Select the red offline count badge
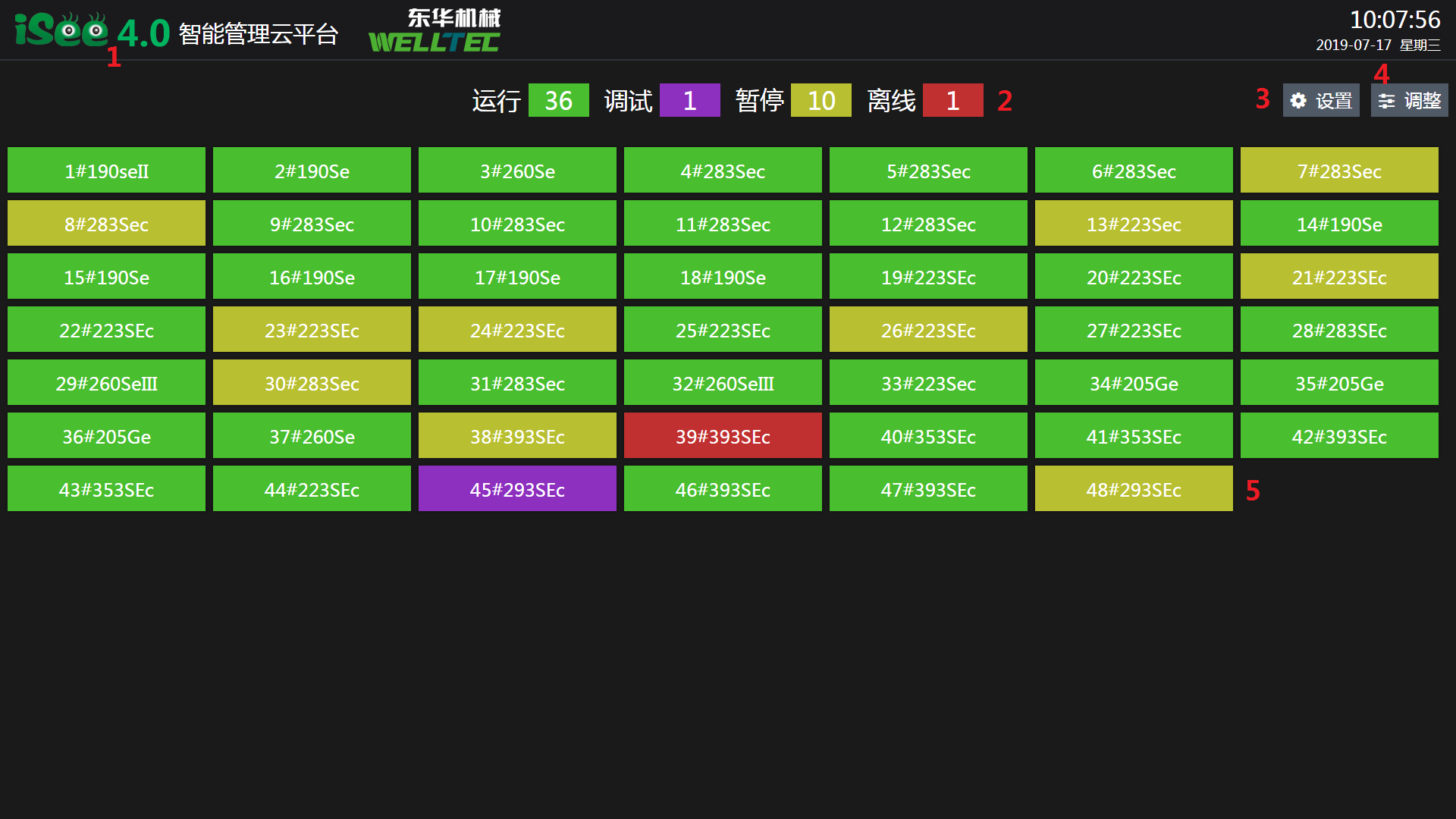1456x819 pixels. pos(952,101)
